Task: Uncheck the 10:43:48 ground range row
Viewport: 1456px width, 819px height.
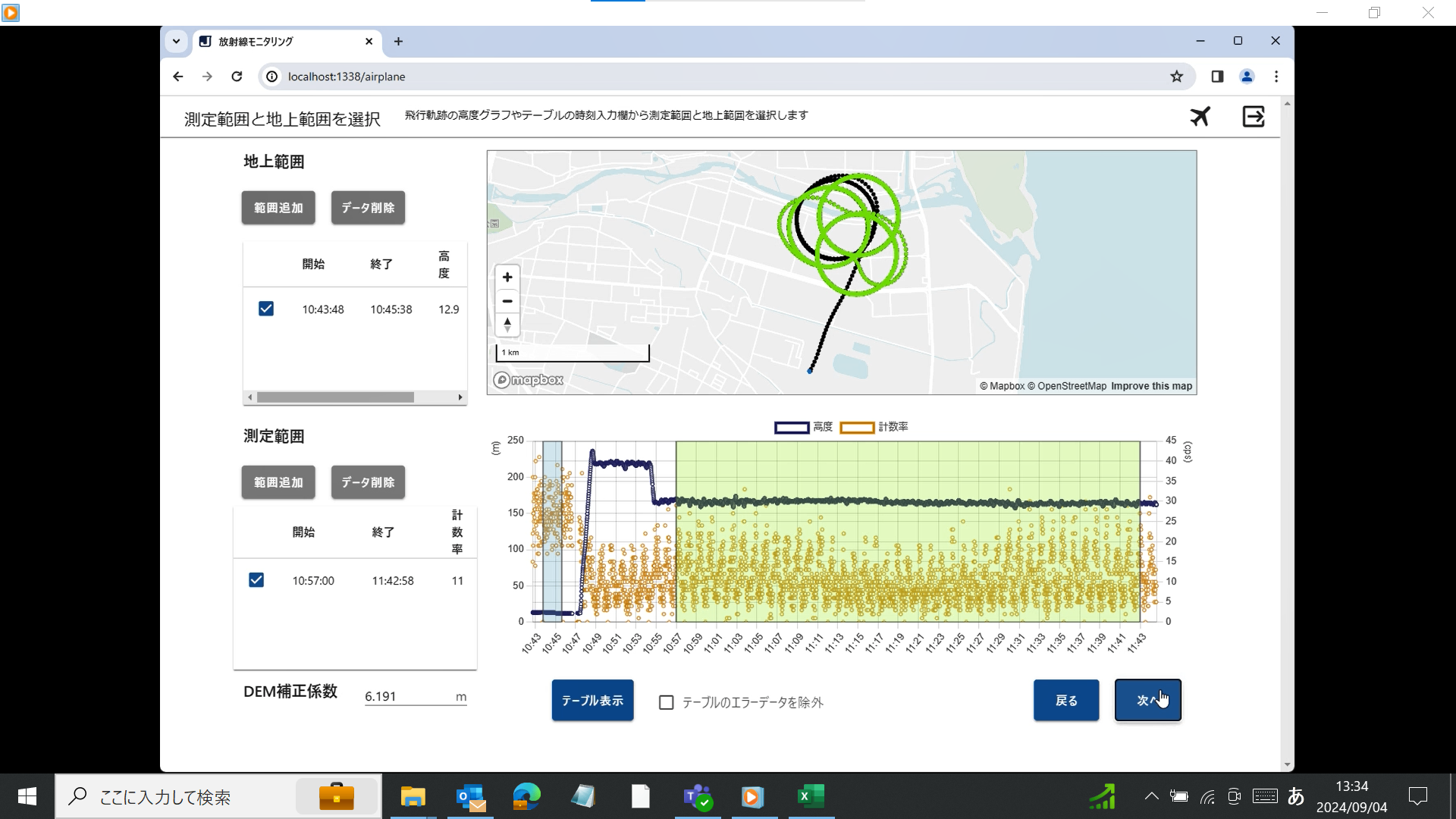Action: coord(266,309)
